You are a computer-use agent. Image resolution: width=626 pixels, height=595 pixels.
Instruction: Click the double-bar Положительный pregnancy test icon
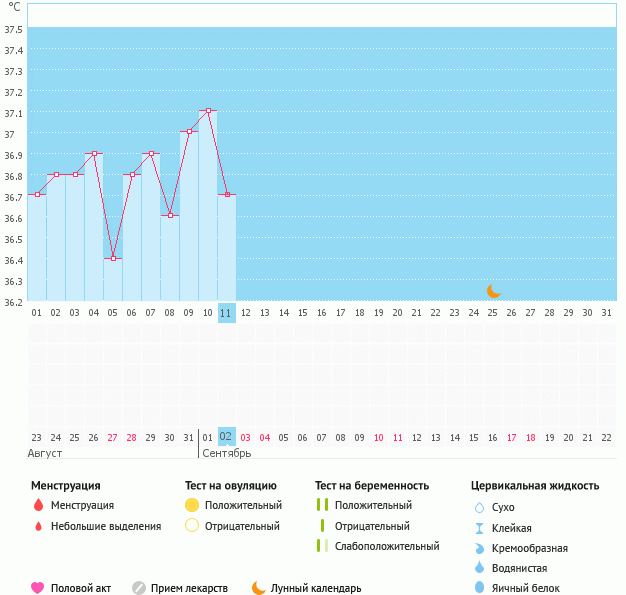pyautogui.click(x=322, y=506)
